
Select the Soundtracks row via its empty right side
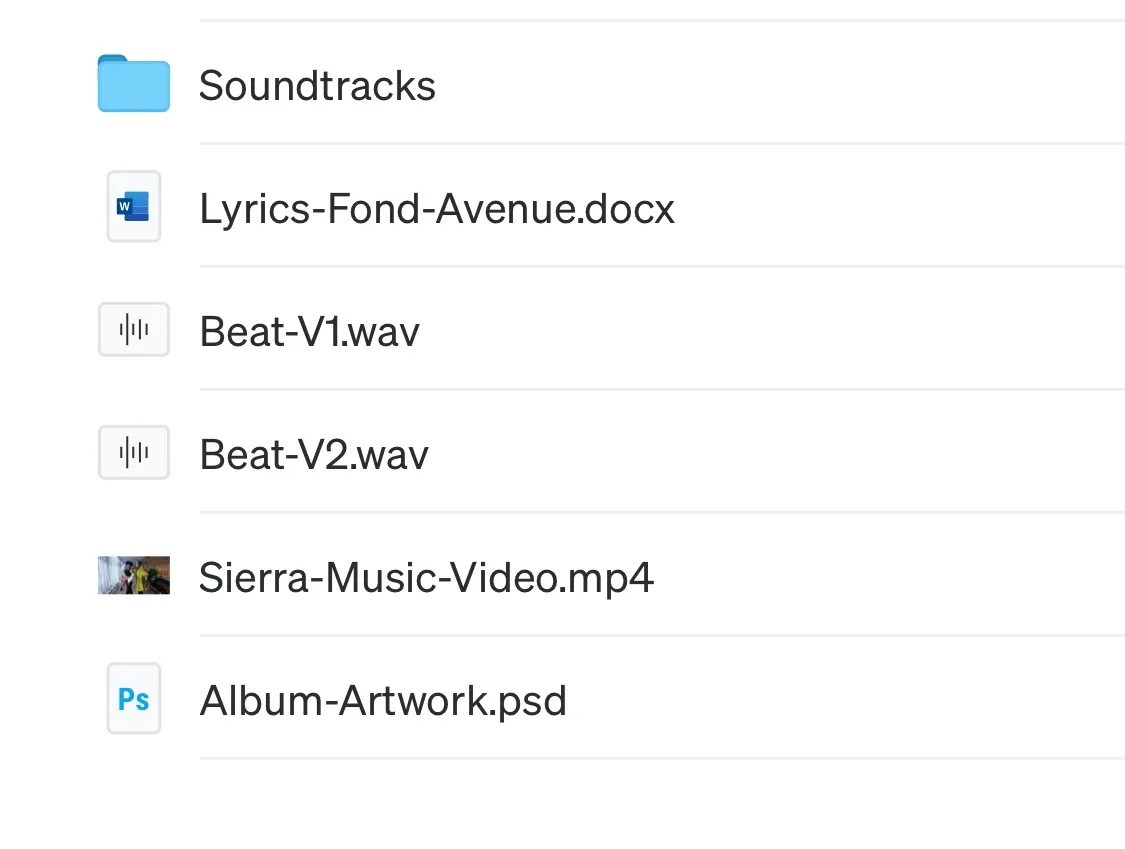[781, 83]
